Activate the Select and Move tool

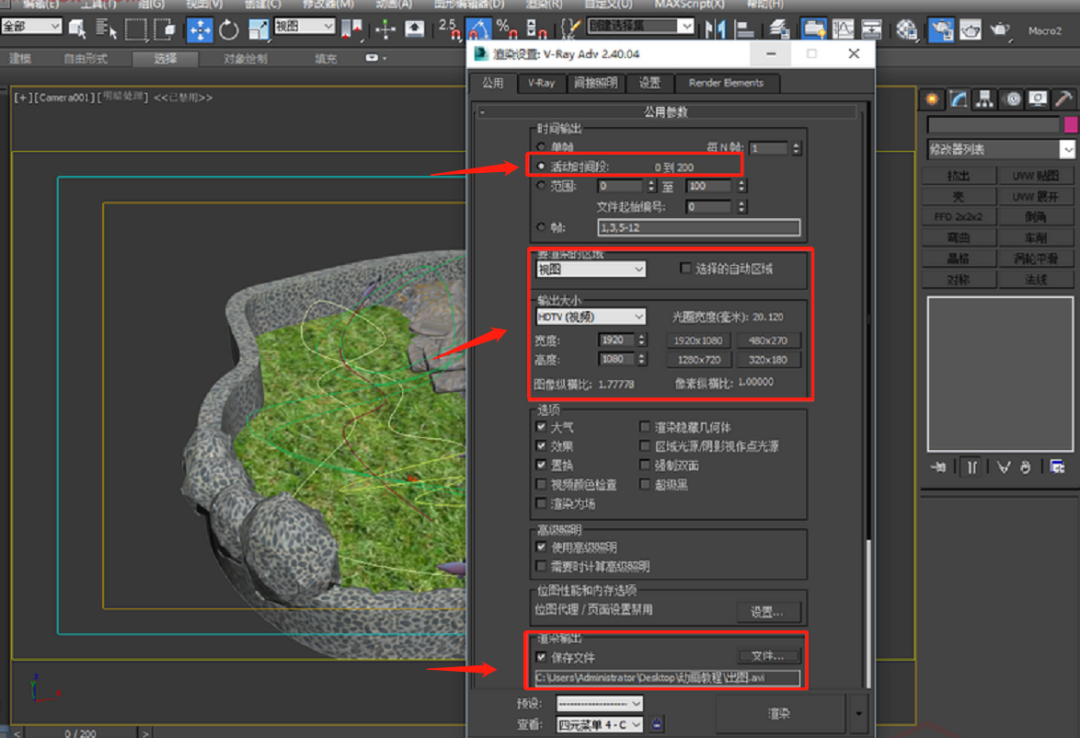pos(200,30)
